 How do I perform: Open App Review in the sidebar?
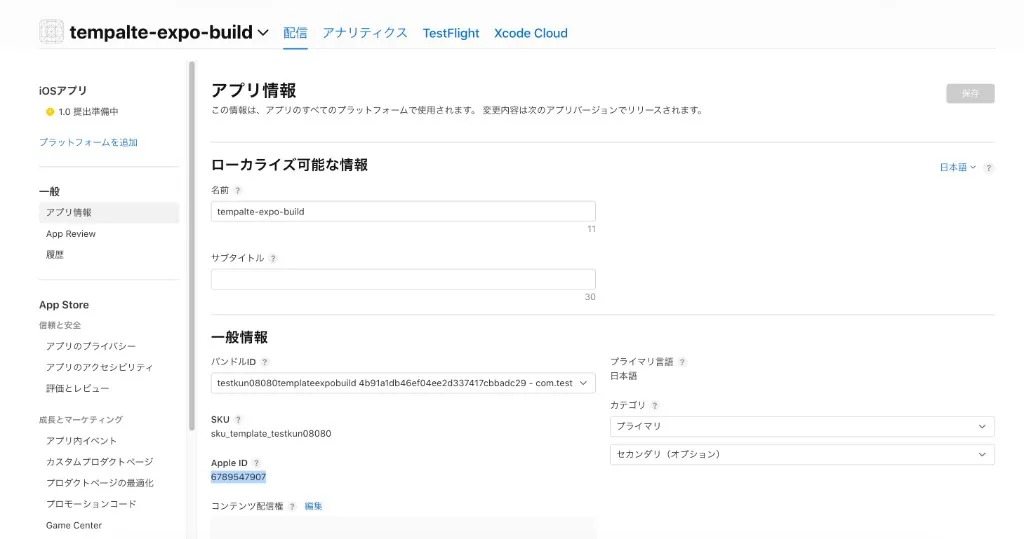pyautogui.click(x=71, y=234)
